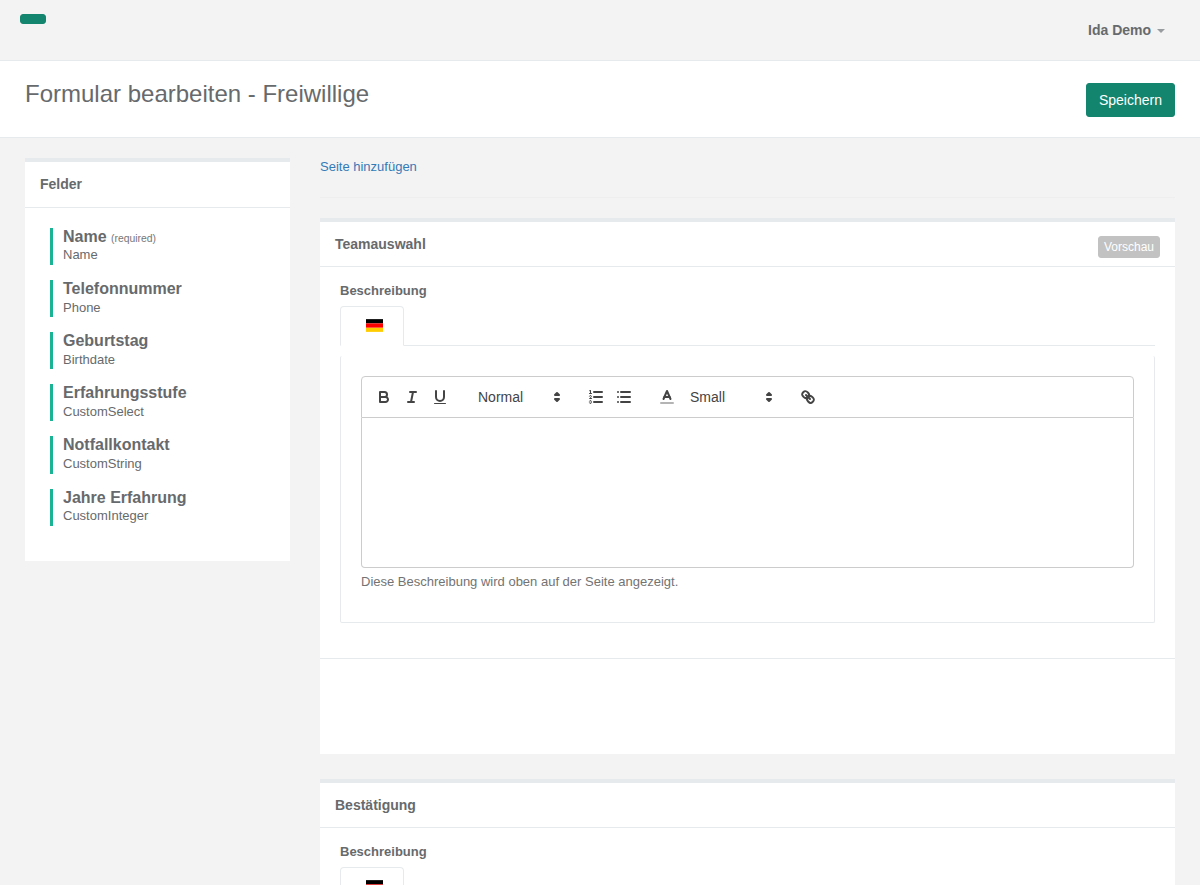The image size is (1200, 885).
Task: Click the Teamauswahl page heading
Action: pyautogui.click(x=380, y=244)
